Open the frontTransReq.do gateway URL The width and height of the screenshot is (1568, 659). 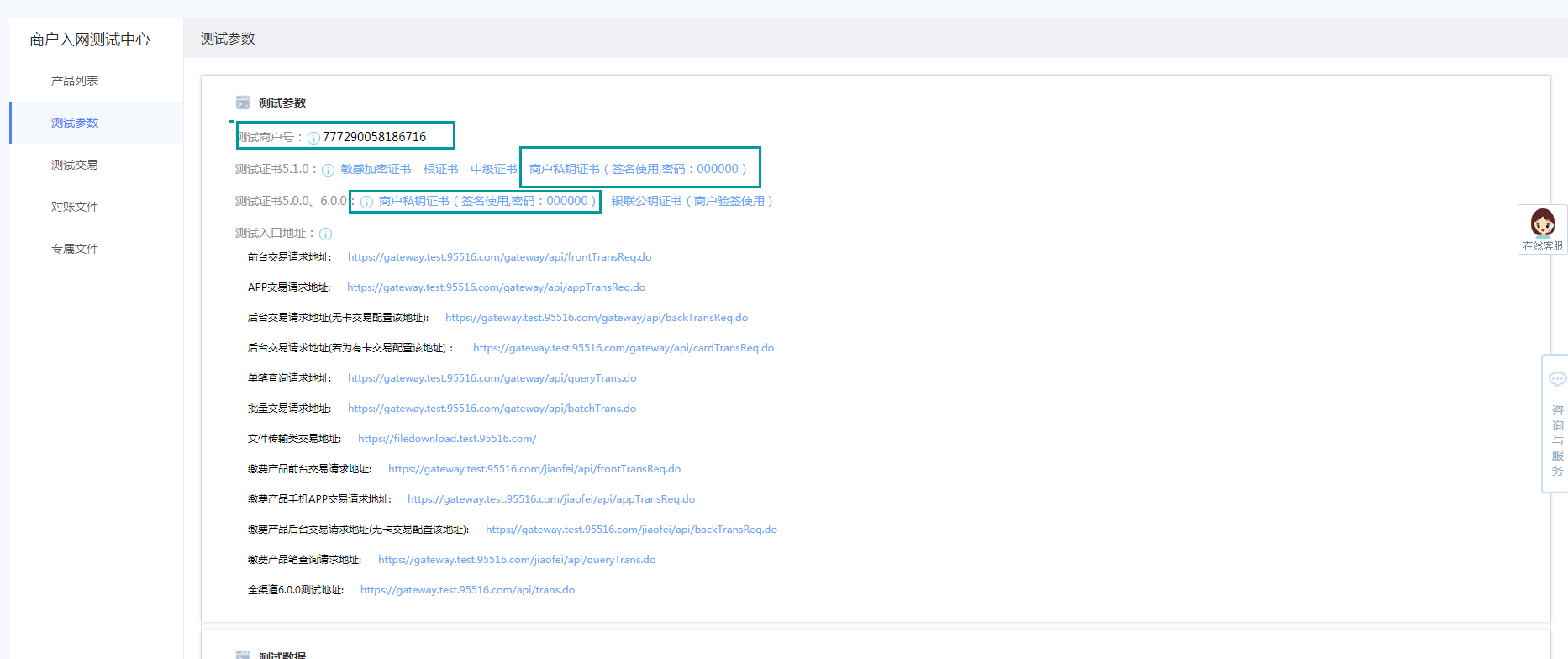point(500,257)
